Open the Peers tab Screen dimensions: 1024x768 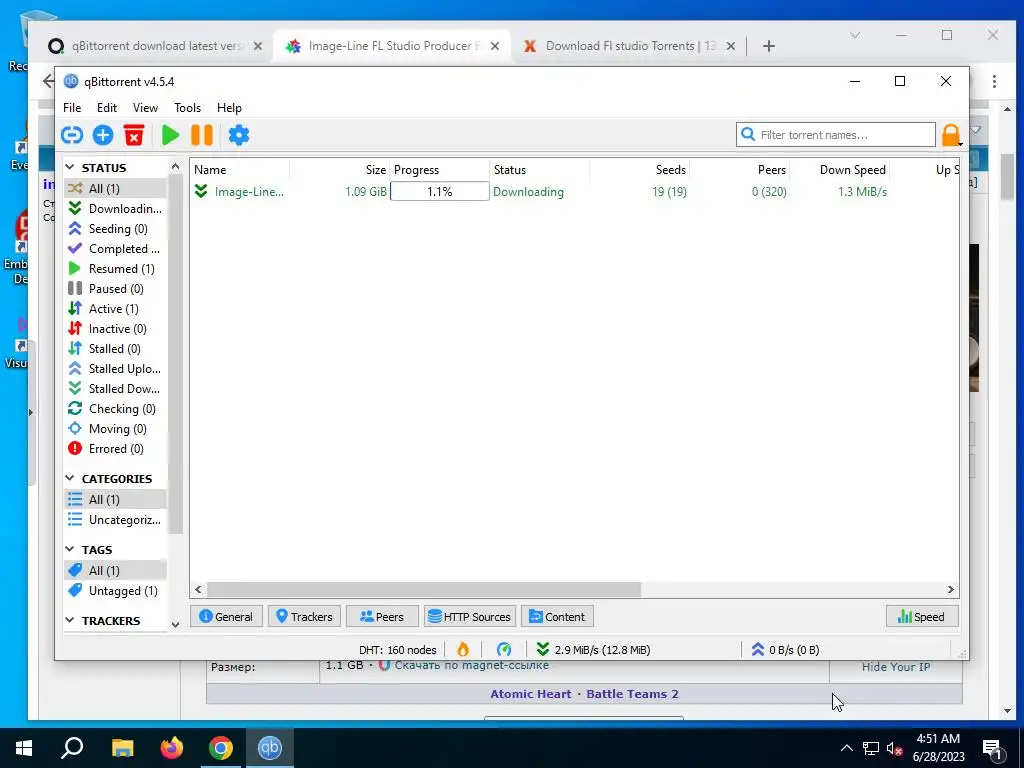click(382, 616)
